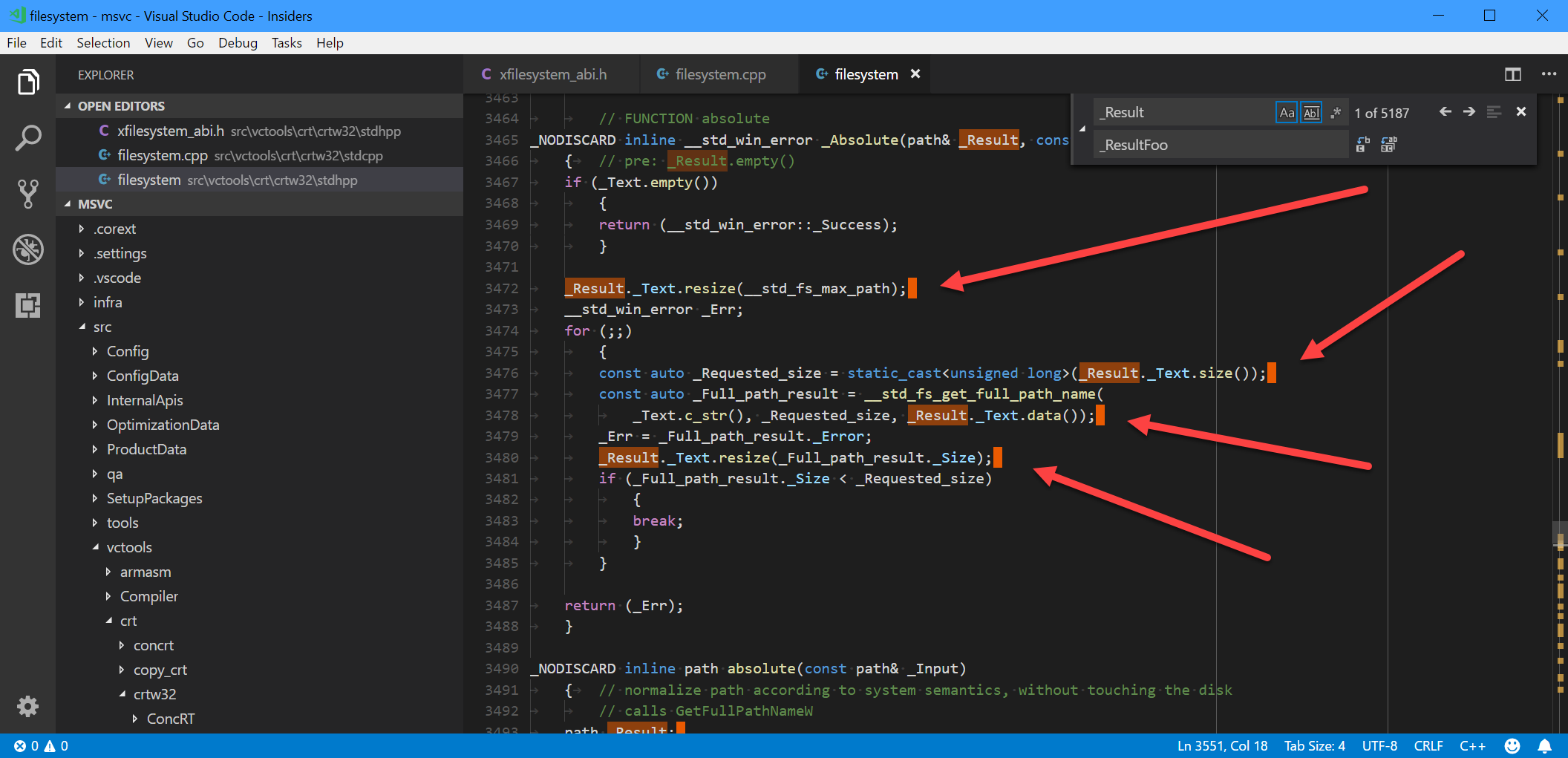Collapse the replace field toggle arrow
Image resolution: width=1568 pixels, height=758 pixels.
(x=1082, y=128)
